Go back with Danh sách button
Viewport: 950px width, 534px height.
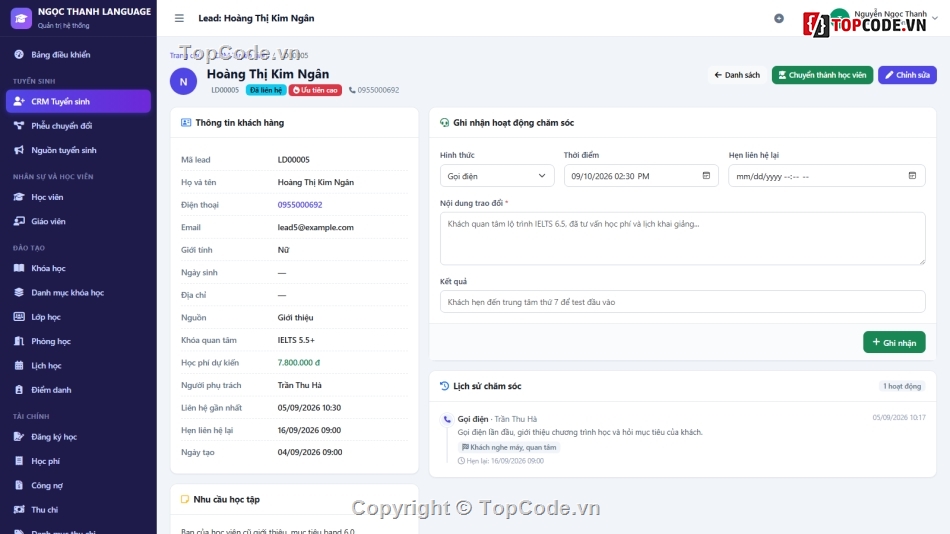tap(737, 75)
